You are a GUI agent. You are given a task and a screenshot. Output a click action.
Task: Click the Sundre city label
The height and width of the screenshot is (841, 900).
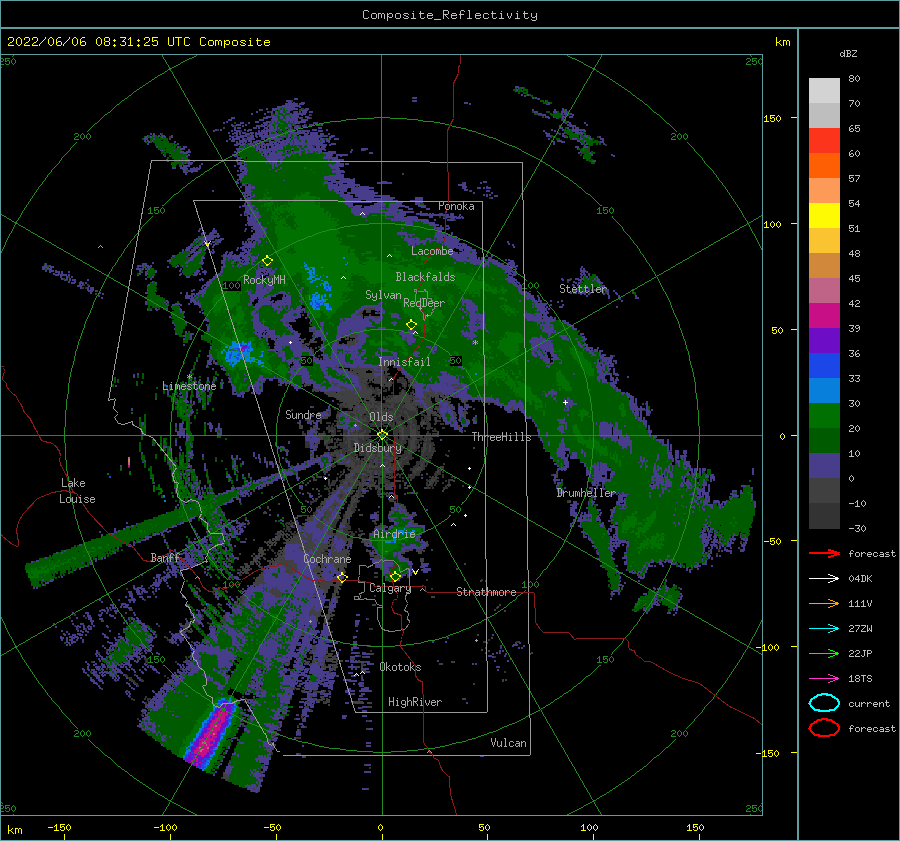303,414
